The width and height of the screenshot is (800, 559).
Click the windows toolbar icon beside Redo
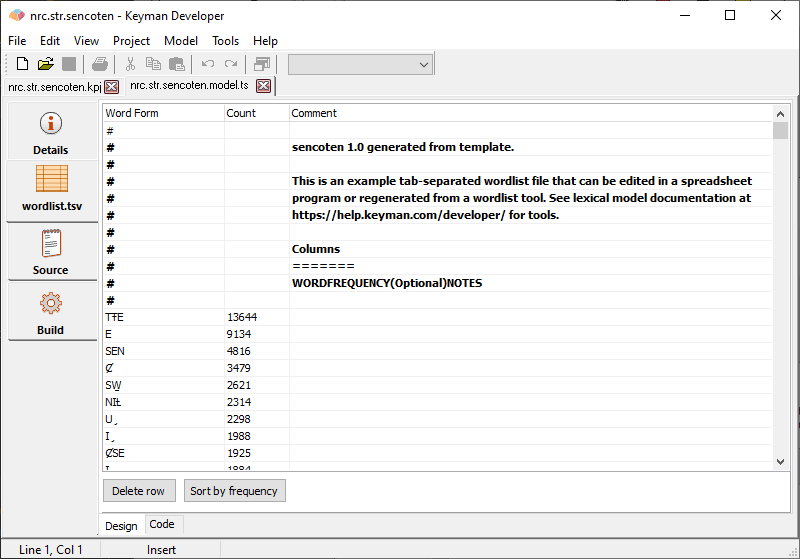262,64
